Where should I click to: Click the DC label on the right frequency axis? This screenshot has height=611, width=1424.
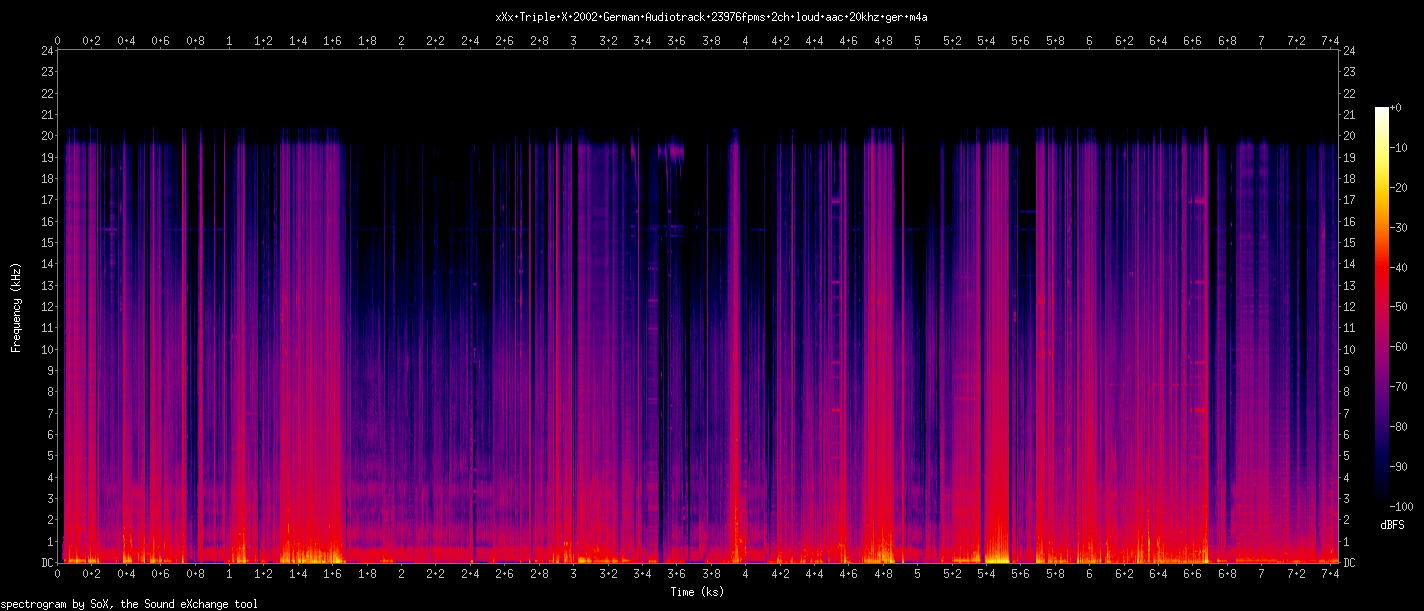tap(1350, 562)
